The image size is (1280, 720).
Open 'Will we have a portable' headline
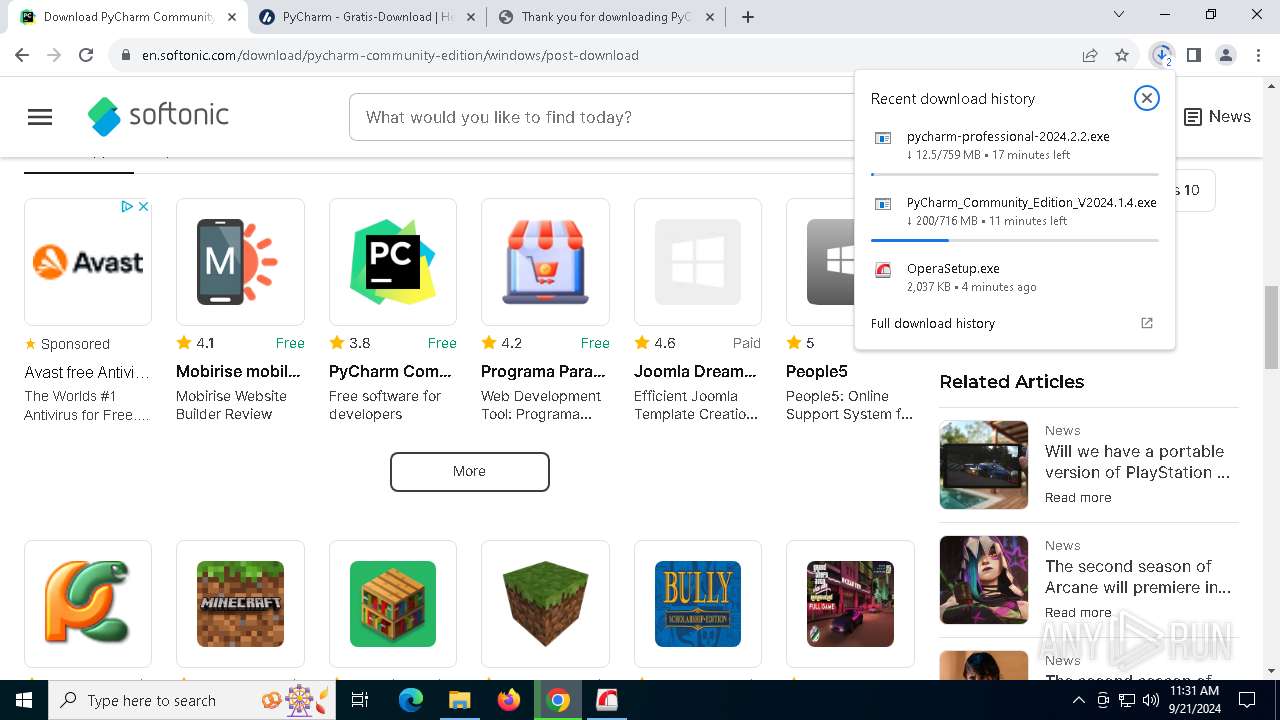(1137, 461)
